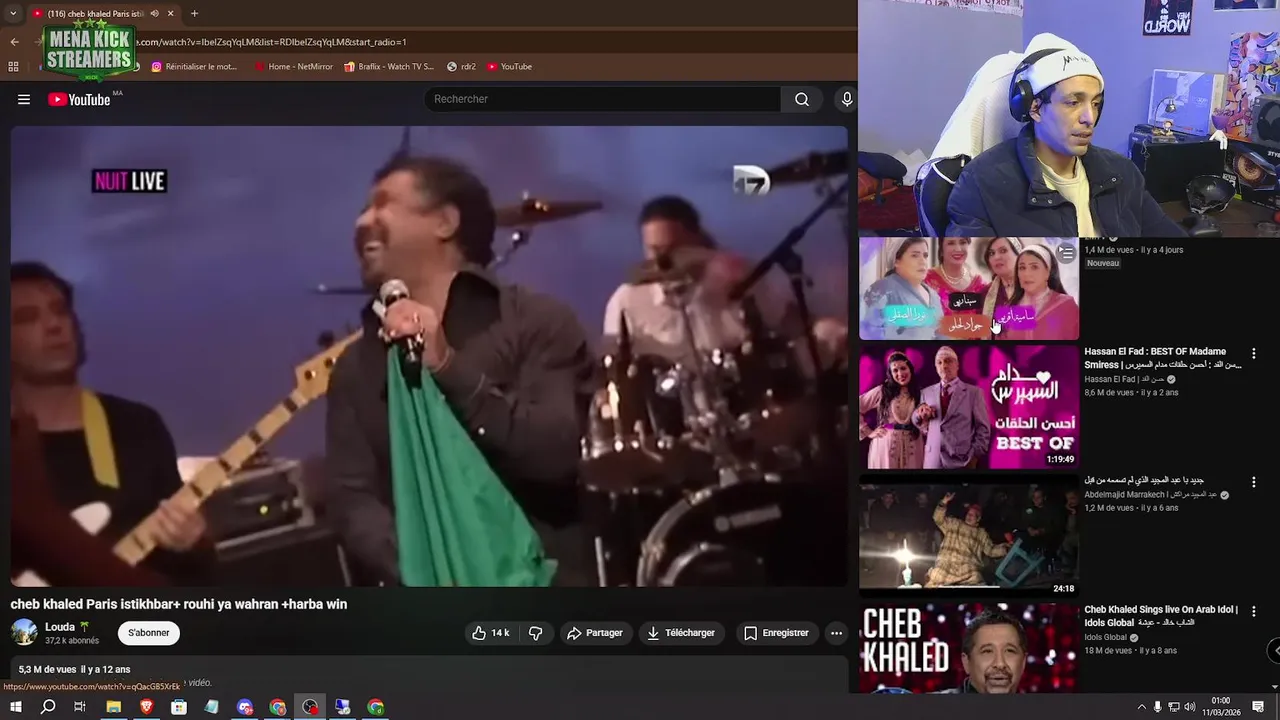The height and width of the screenshot is (720, 1280).
Task: Open the Louda channel avatar
Action: click(24, 633)
